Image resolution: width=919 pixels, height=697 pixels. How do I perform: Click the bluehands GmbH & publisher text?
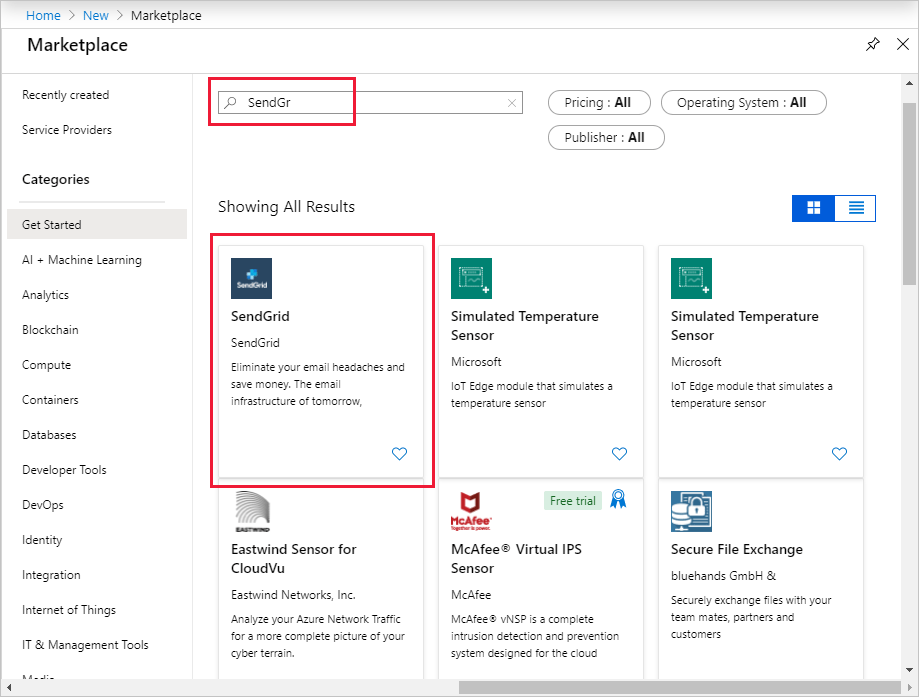[x=723, y=576]
